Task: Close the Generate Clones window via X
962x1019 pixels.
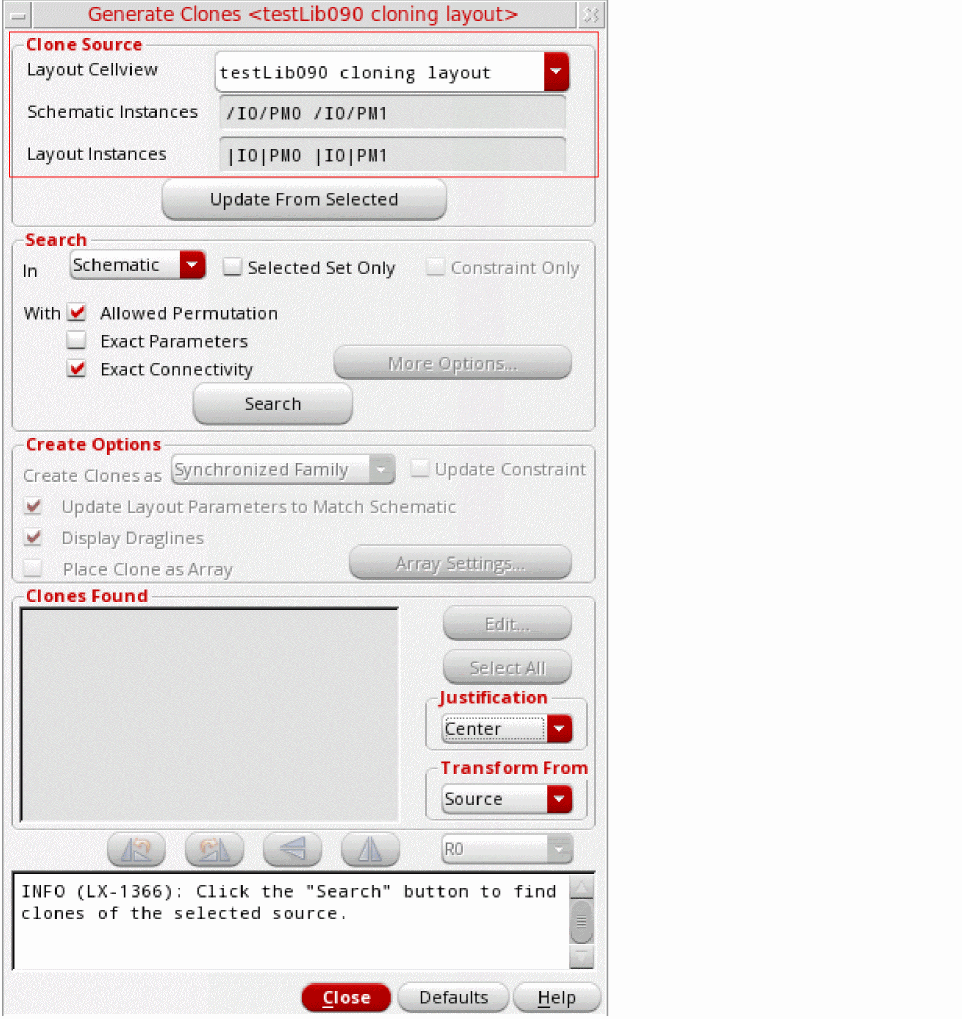Action: tap(591, 14)
